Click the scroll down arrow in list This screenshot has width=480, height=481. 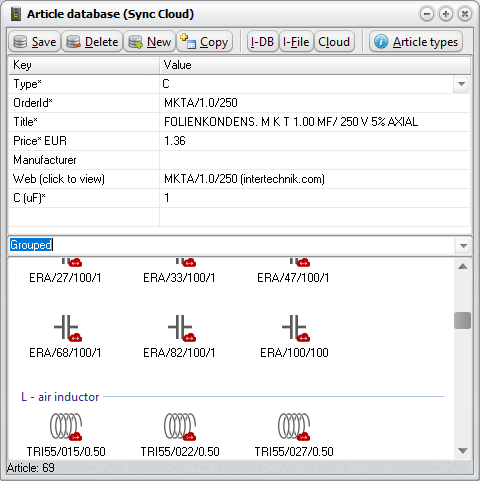tap(463, 451)
